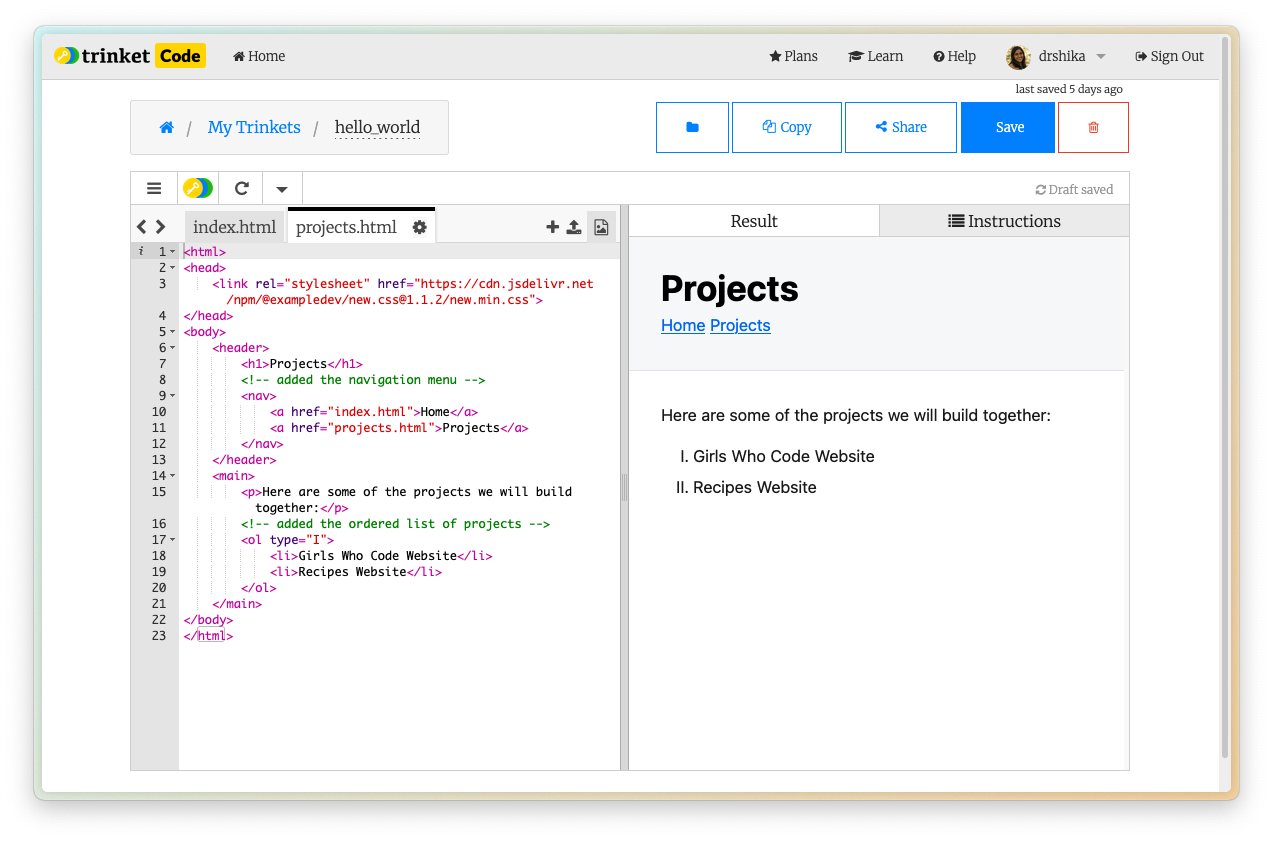Click the hello_world trinket name field
This screenshot has width=1273, height=842.
[x=377, y=127]
